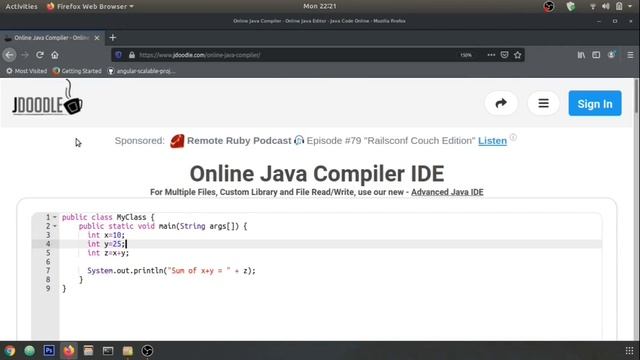640x360 pixels.
Task: Launch Chrome from the dock
Action: (10, 351)
